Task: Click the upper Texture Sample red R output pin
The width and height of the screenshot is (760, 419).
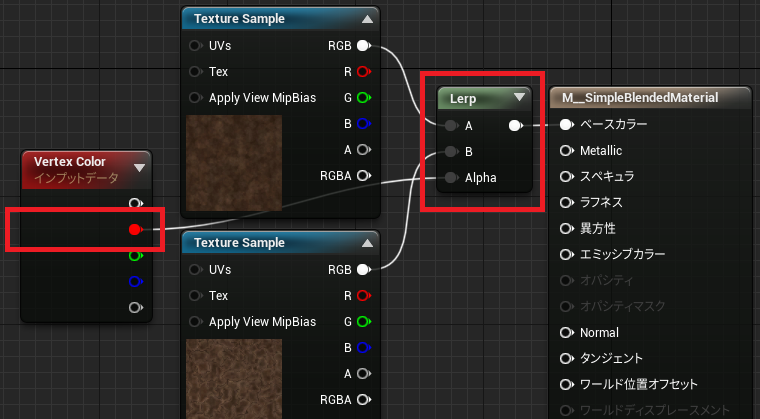Action: click(364, 72)
